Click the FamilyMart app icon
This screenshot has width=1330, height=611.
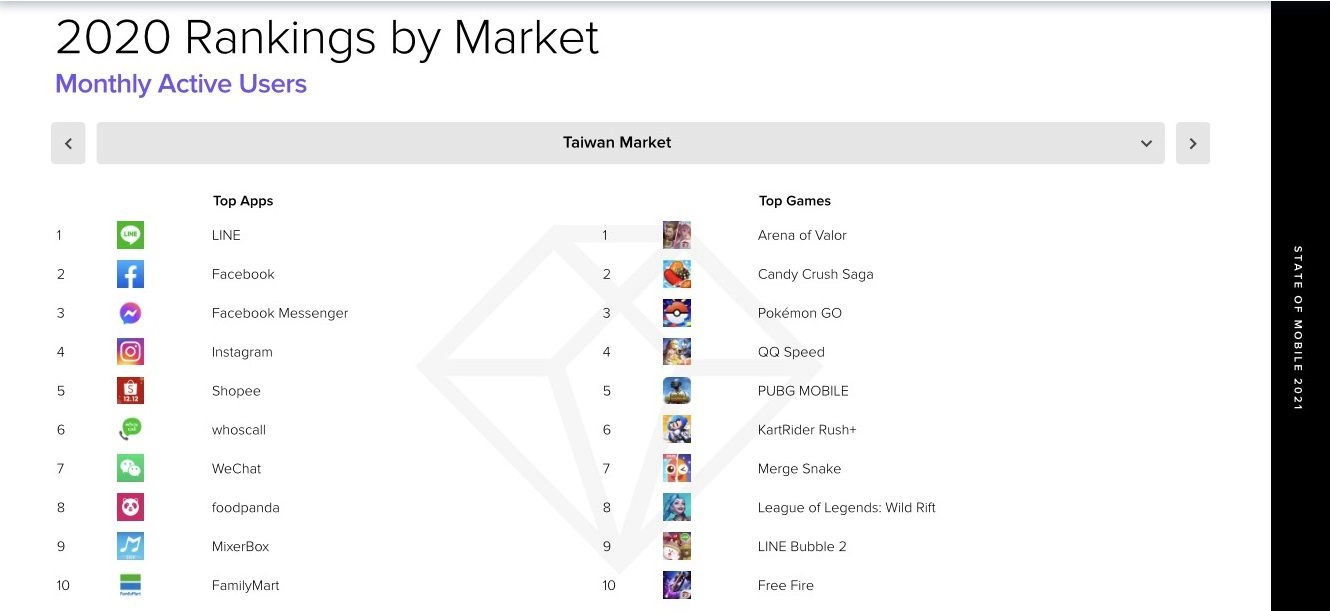[130, 585]
